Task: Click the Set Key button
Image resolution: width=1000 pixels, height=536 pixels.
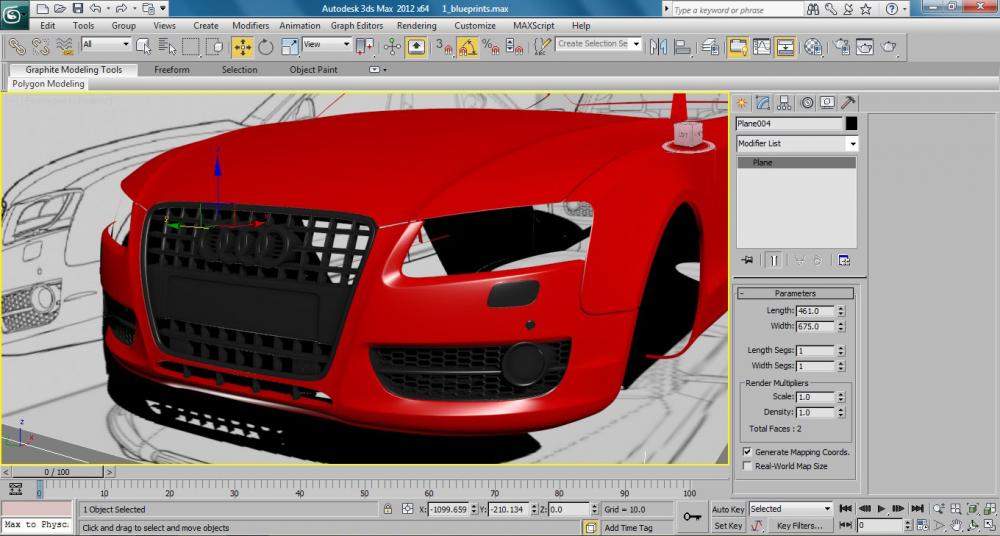Action: click(x=728, y=526)
